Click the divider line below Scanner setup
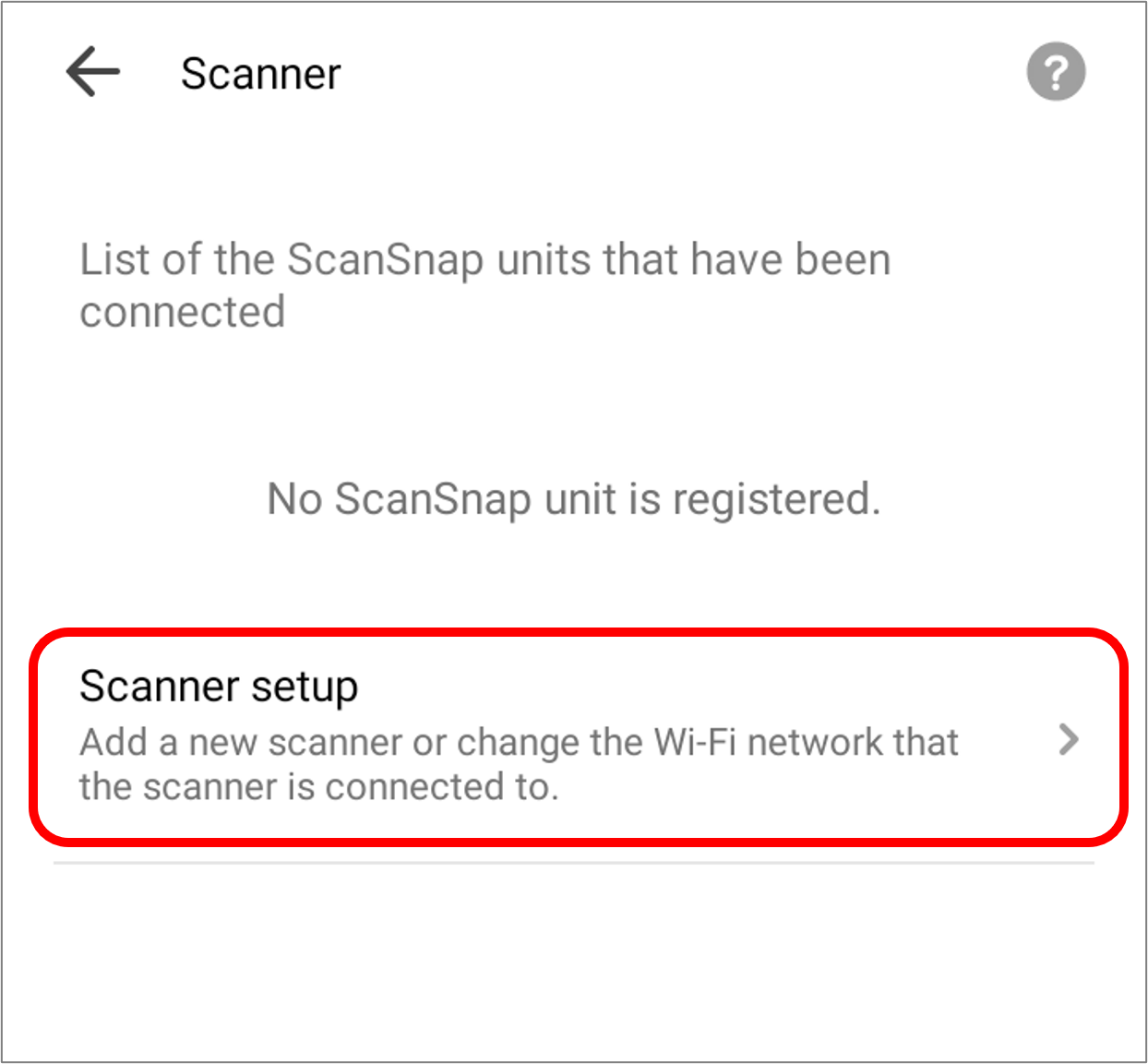 [574, 863]
